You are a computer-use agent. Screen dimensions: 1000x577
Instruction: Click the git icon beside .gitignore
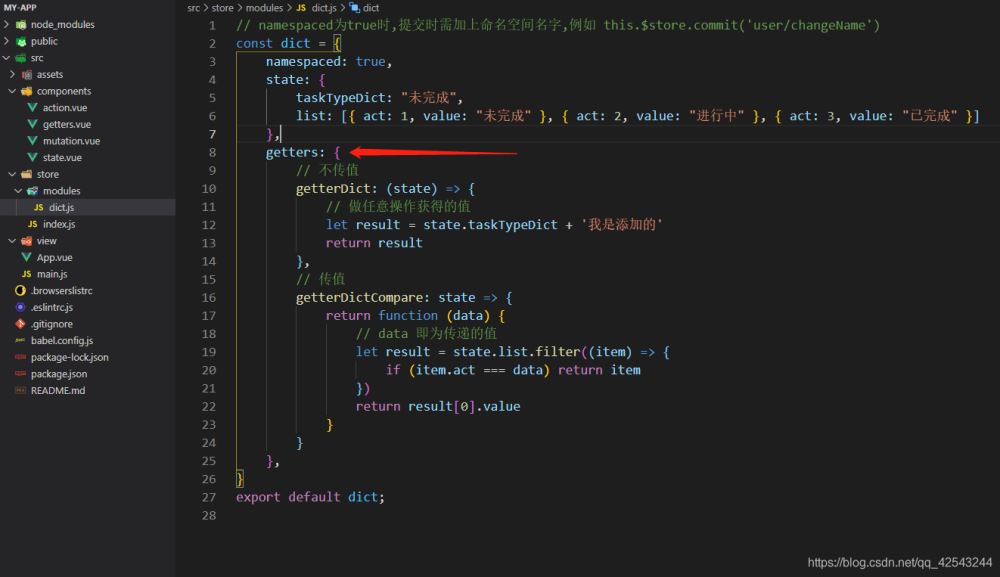pyautogui.click(x=20, y=324)
